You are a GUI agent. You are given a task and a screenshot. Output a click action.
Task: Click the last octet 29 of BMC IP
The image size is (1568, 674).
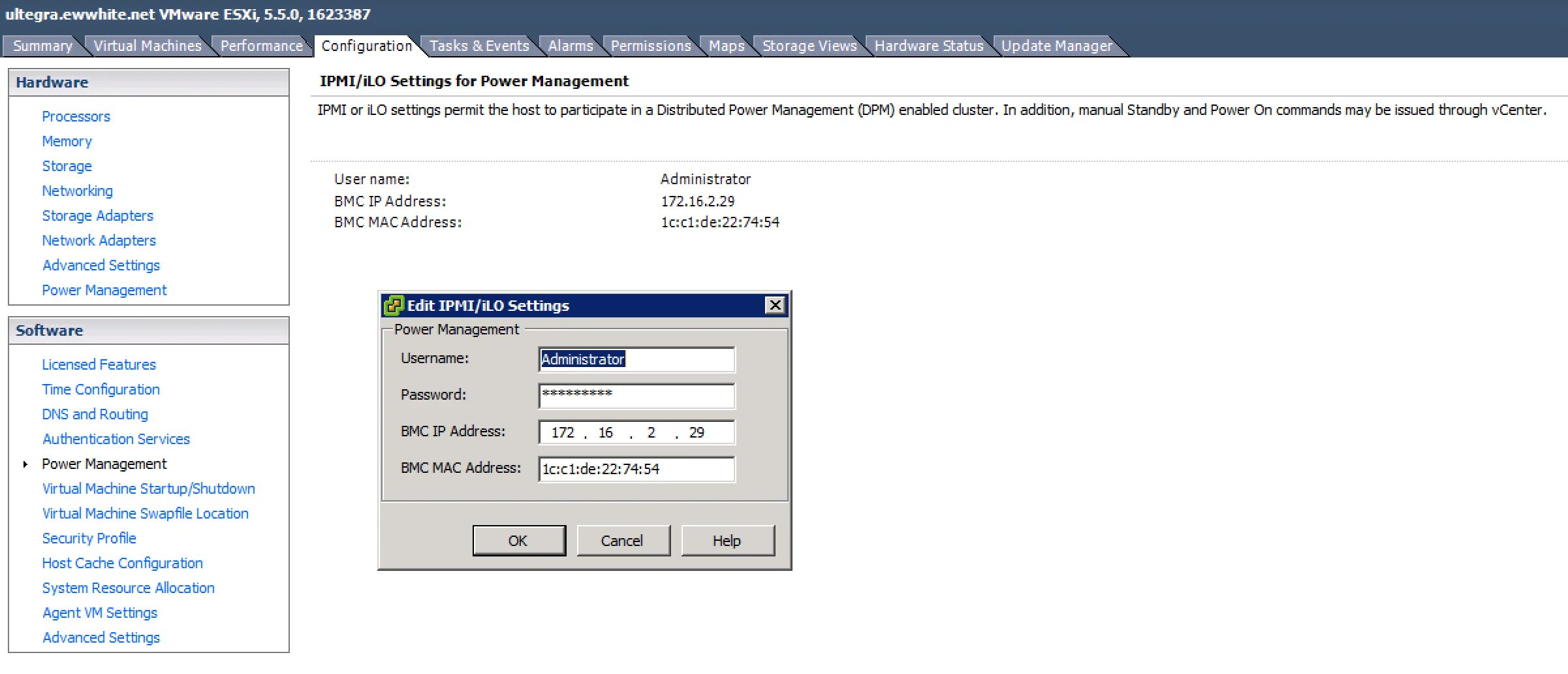(x=697, y=432)
